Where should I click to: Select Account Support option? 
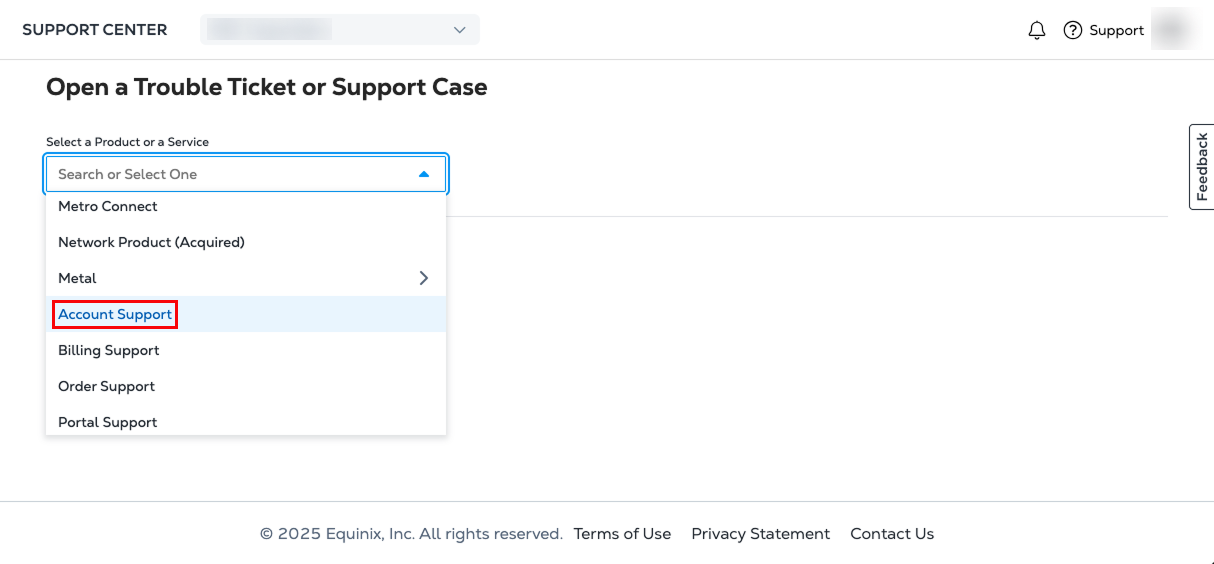[115, 314]
